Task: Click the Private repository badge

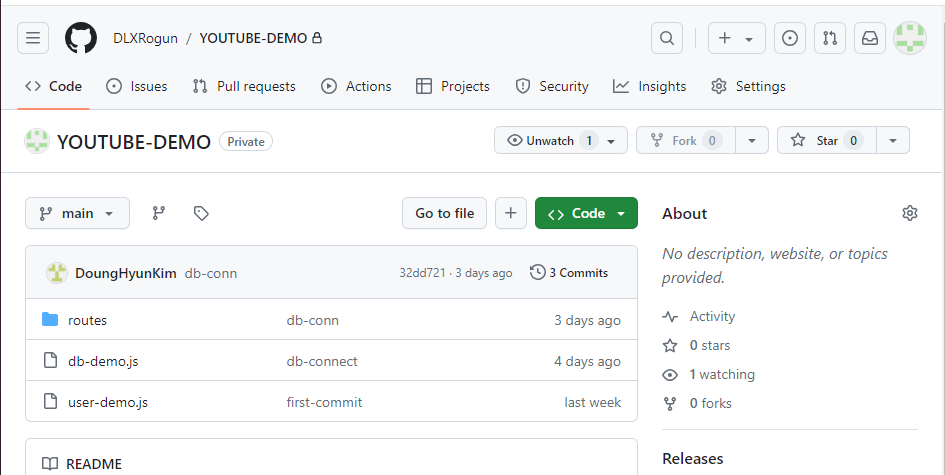Action: (246, 142)
